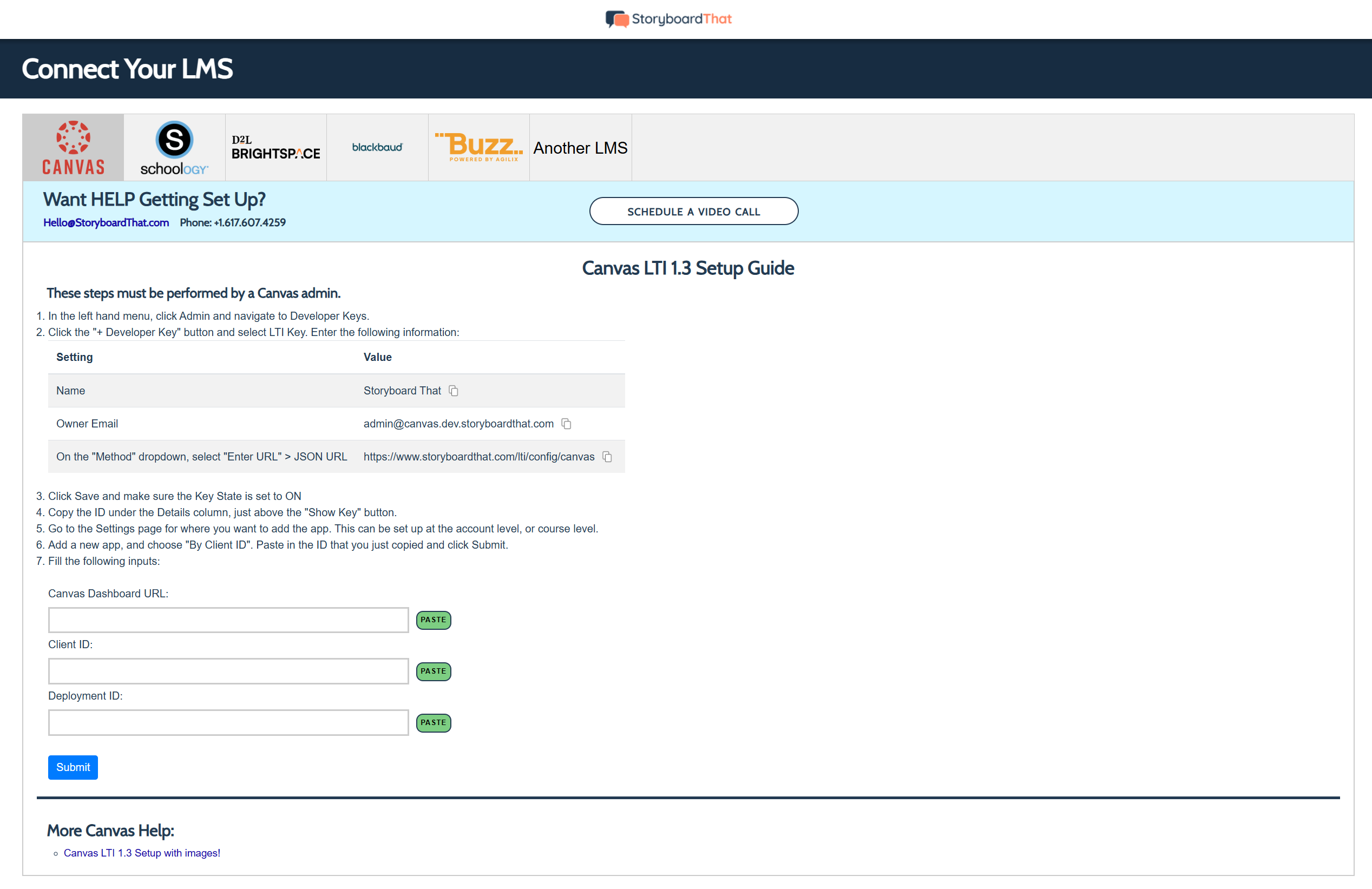Click step 6 about By Client ID
The height and width of the screenshot is (889, 1372).
point(278,544)
